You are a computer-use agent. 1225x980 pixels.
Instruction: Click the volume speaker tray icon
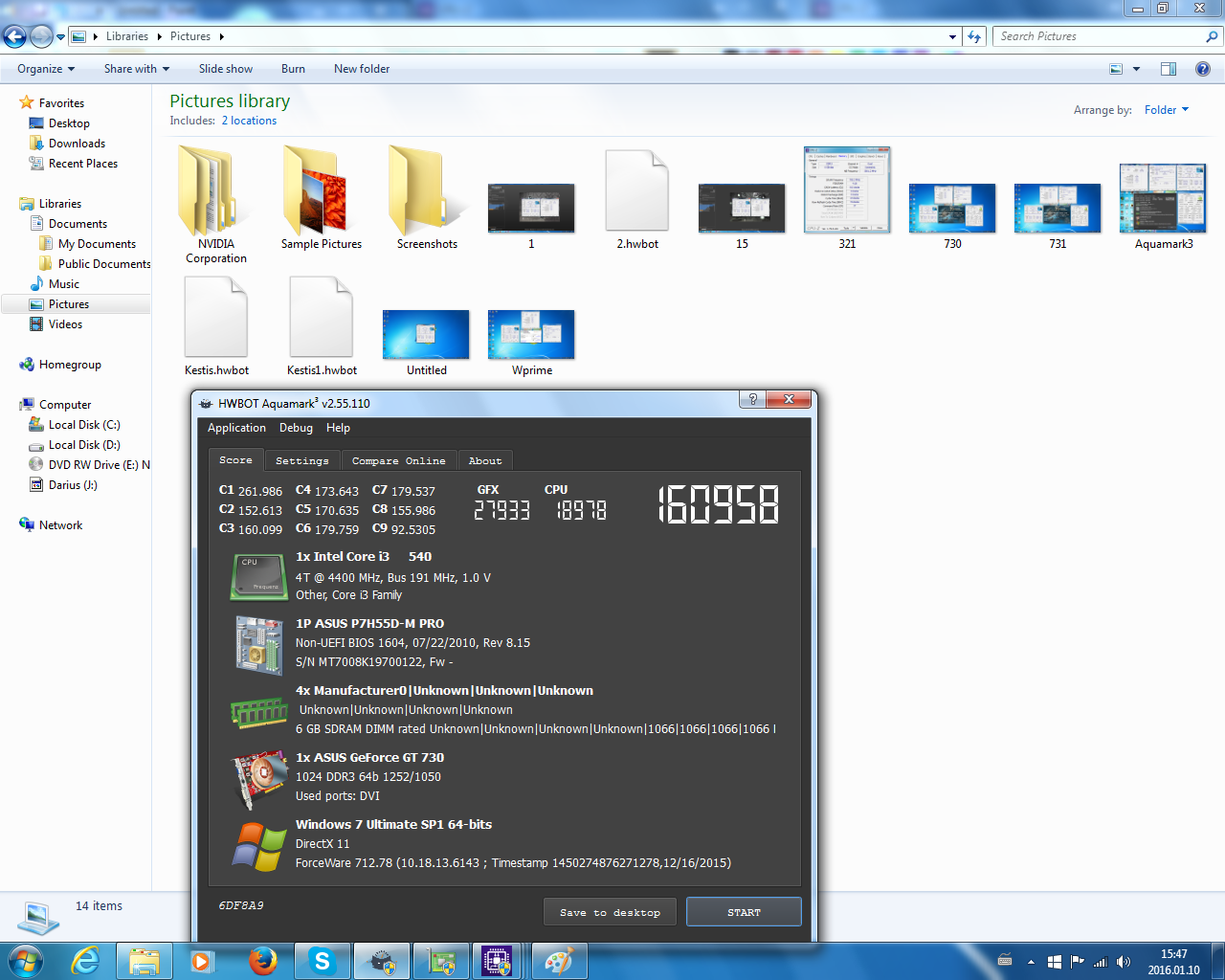pos(1124,962)
